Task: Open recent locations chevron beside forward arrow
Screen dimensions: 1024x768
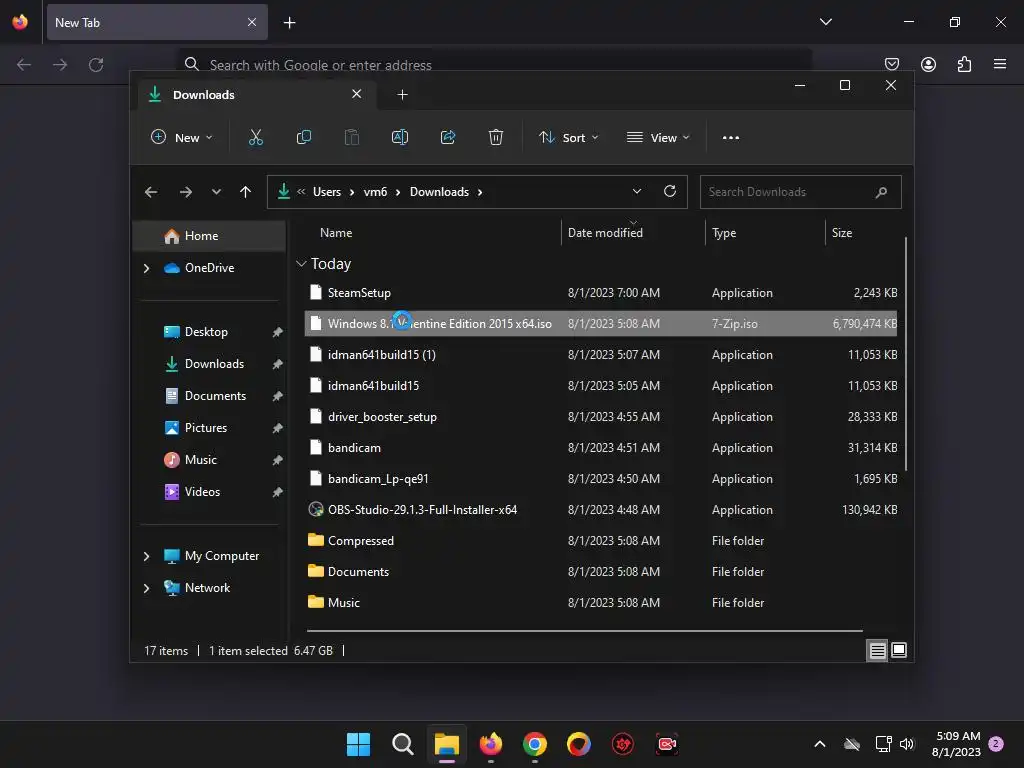Action: 216,192
